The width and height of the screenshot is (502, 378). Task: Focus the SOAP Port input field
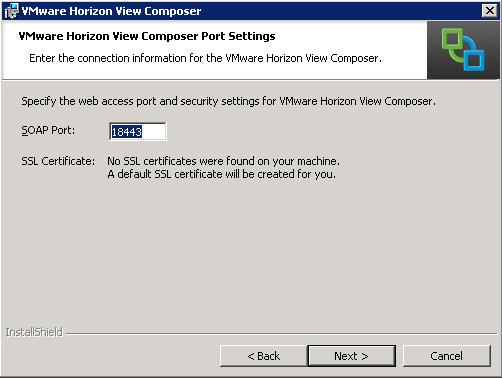[138, 132]
